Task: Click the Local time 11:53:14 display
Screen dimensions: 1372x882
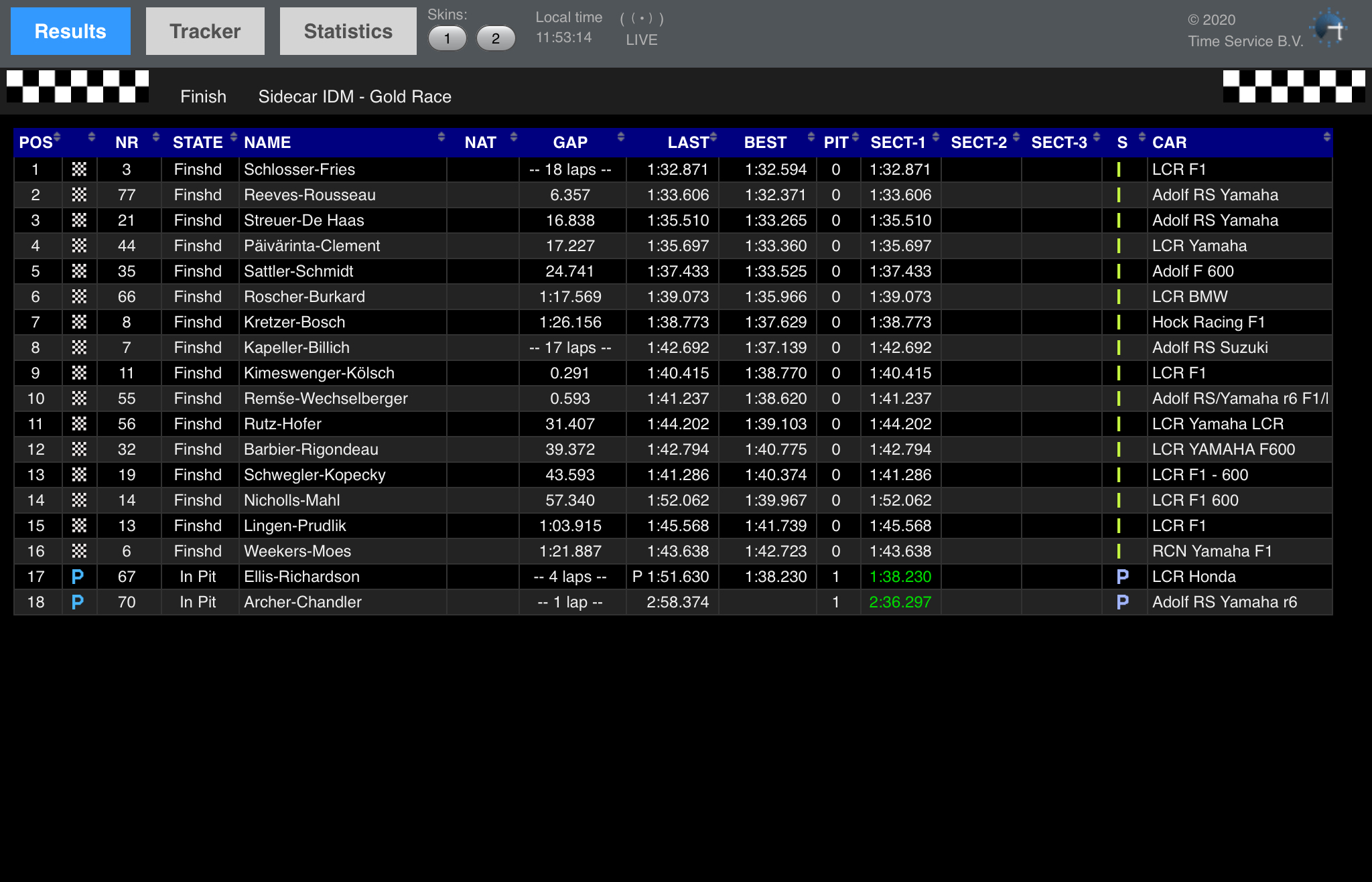Action: click(569, 27)
